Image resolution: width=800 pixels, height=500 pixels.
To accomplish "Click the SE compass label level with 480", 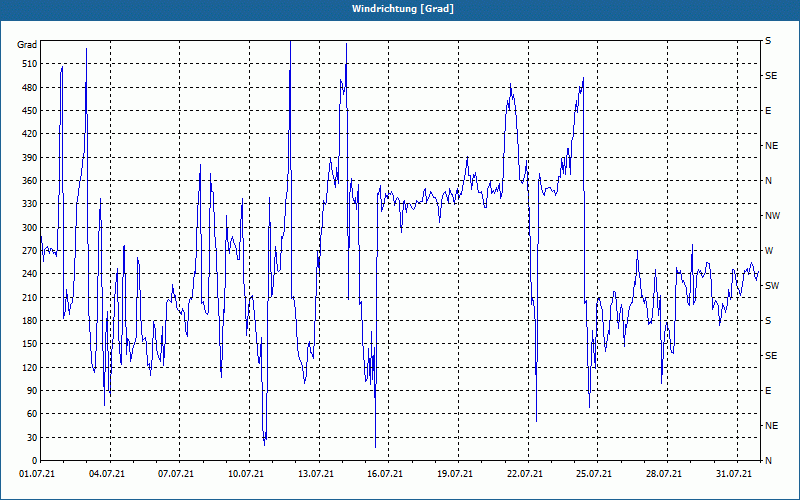I will tap(771, 76).
